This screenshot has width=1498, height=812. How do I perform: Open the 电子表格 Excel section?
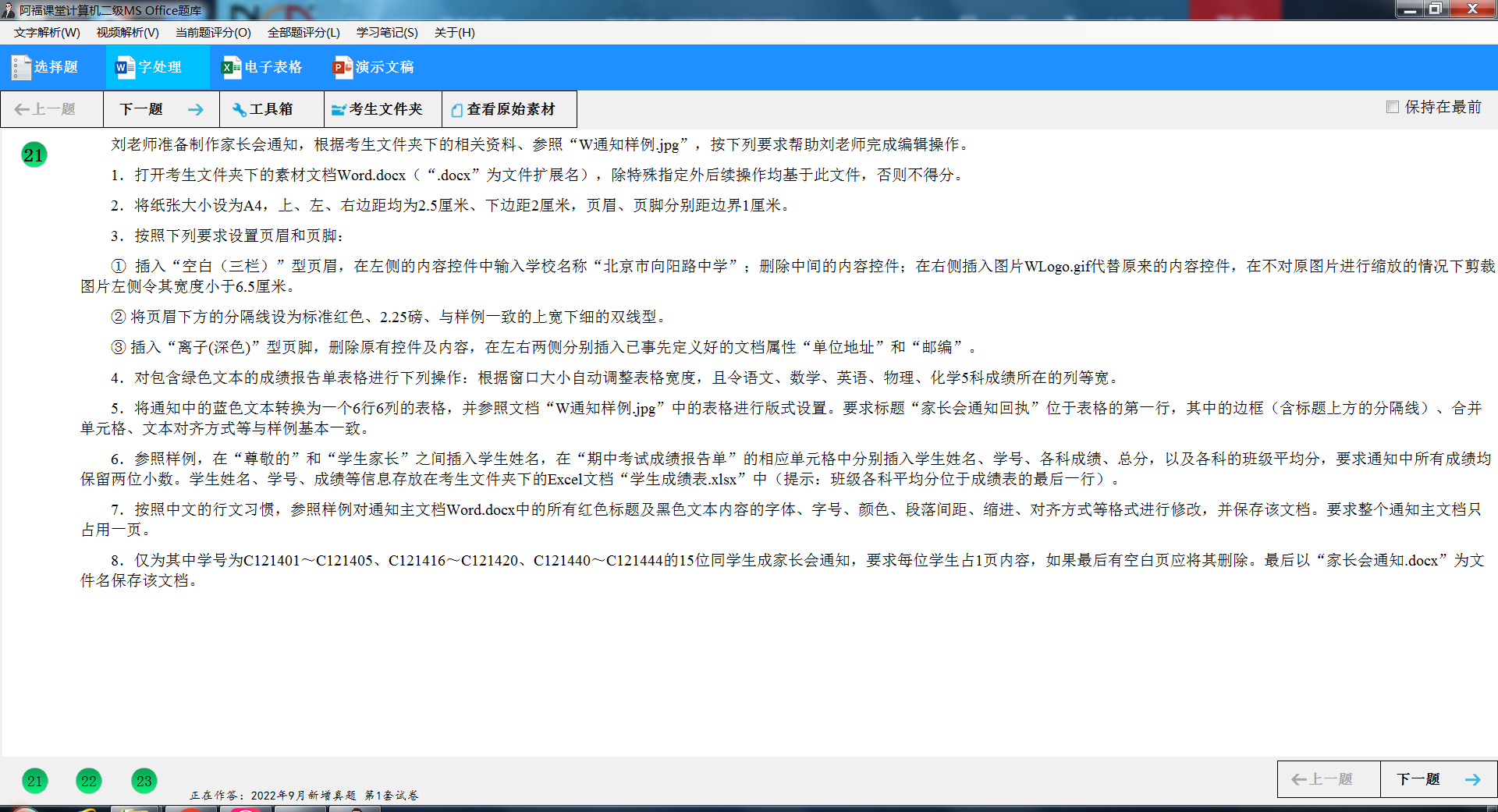point(262,68)
